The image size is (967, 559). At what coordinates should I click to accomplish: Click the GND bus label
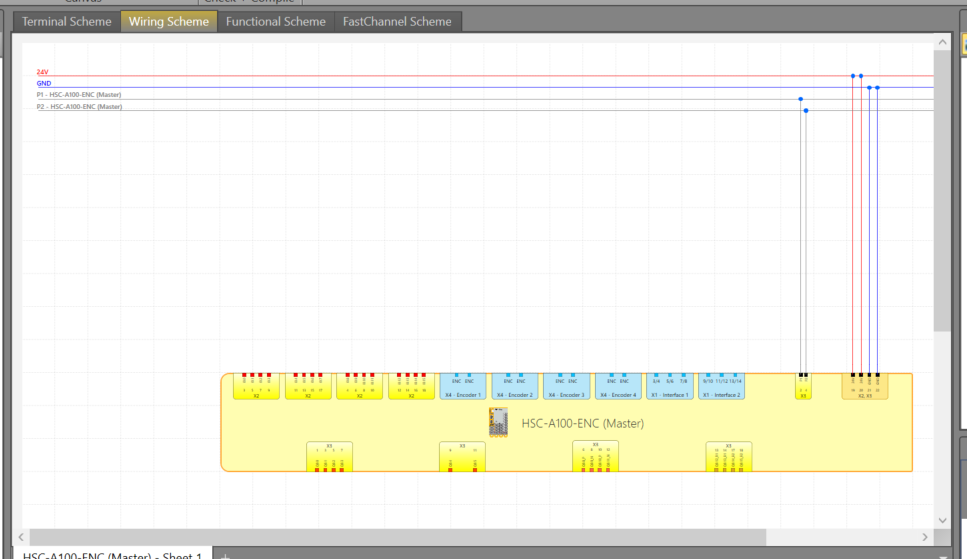[44, 83]
